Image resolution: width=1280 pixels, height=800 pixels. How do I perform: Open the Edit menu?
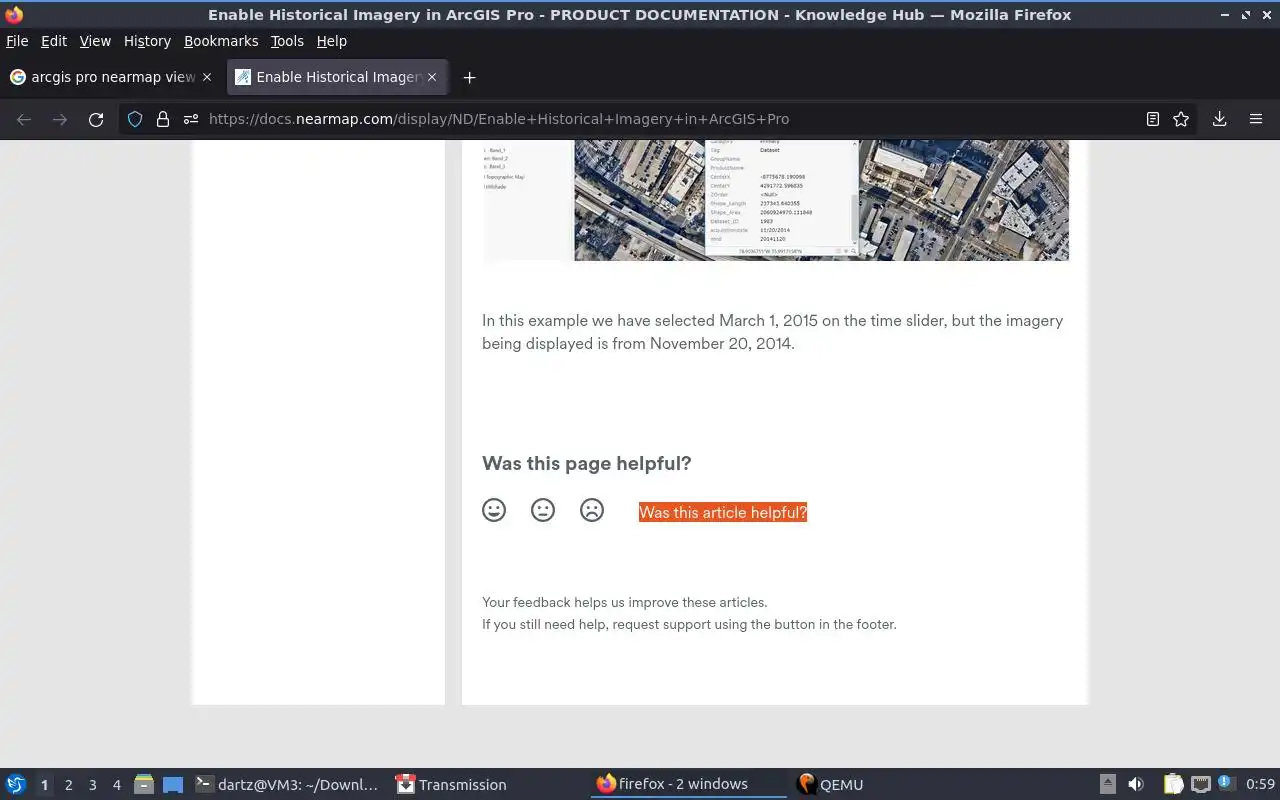pyautogui.click(x=54, y=41)
